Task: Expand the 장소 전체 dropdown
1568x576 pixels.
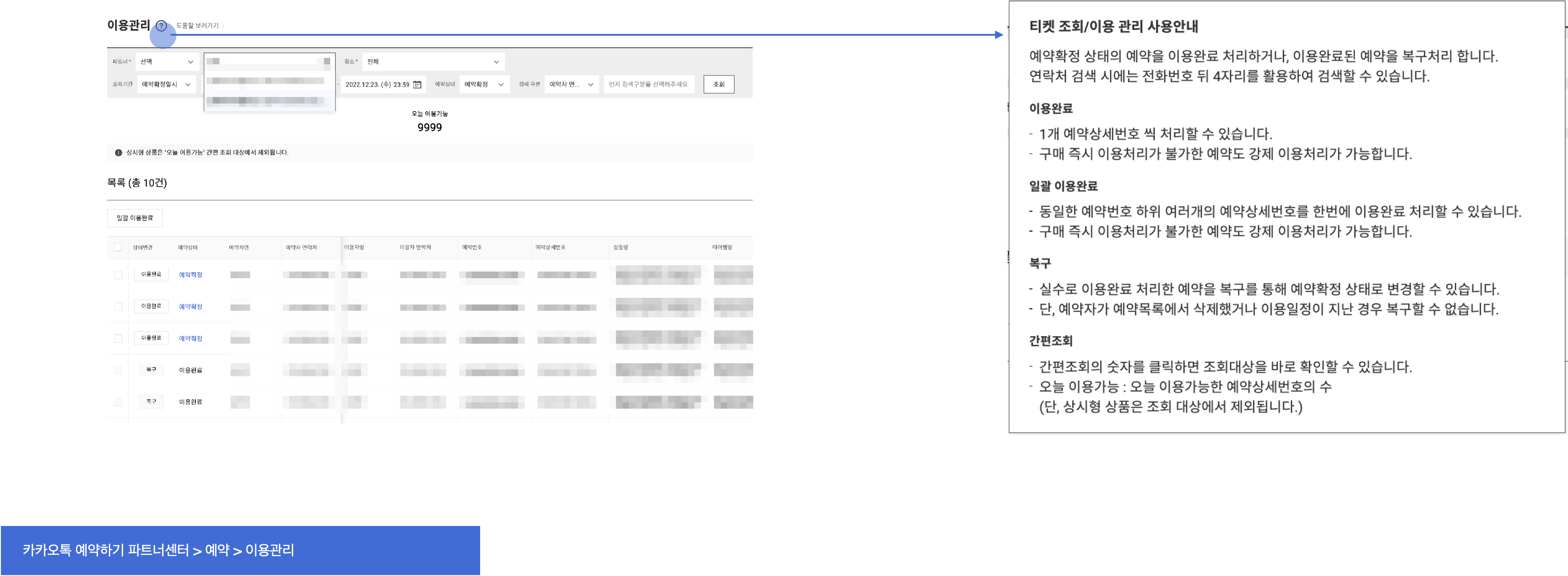Action: 433,62
